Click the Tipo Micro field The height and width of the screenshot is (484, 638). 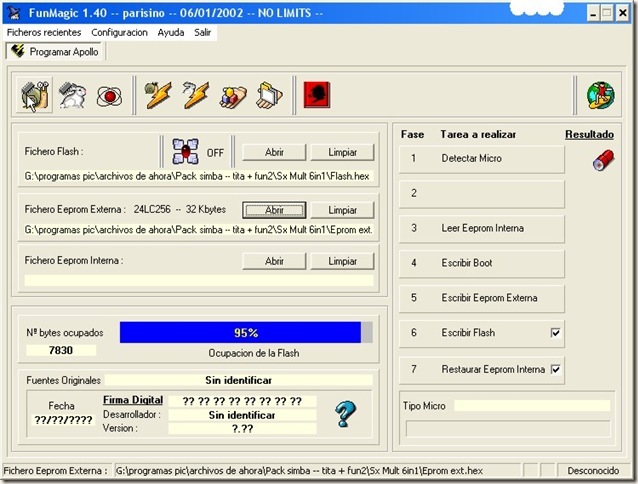(532, 406)
